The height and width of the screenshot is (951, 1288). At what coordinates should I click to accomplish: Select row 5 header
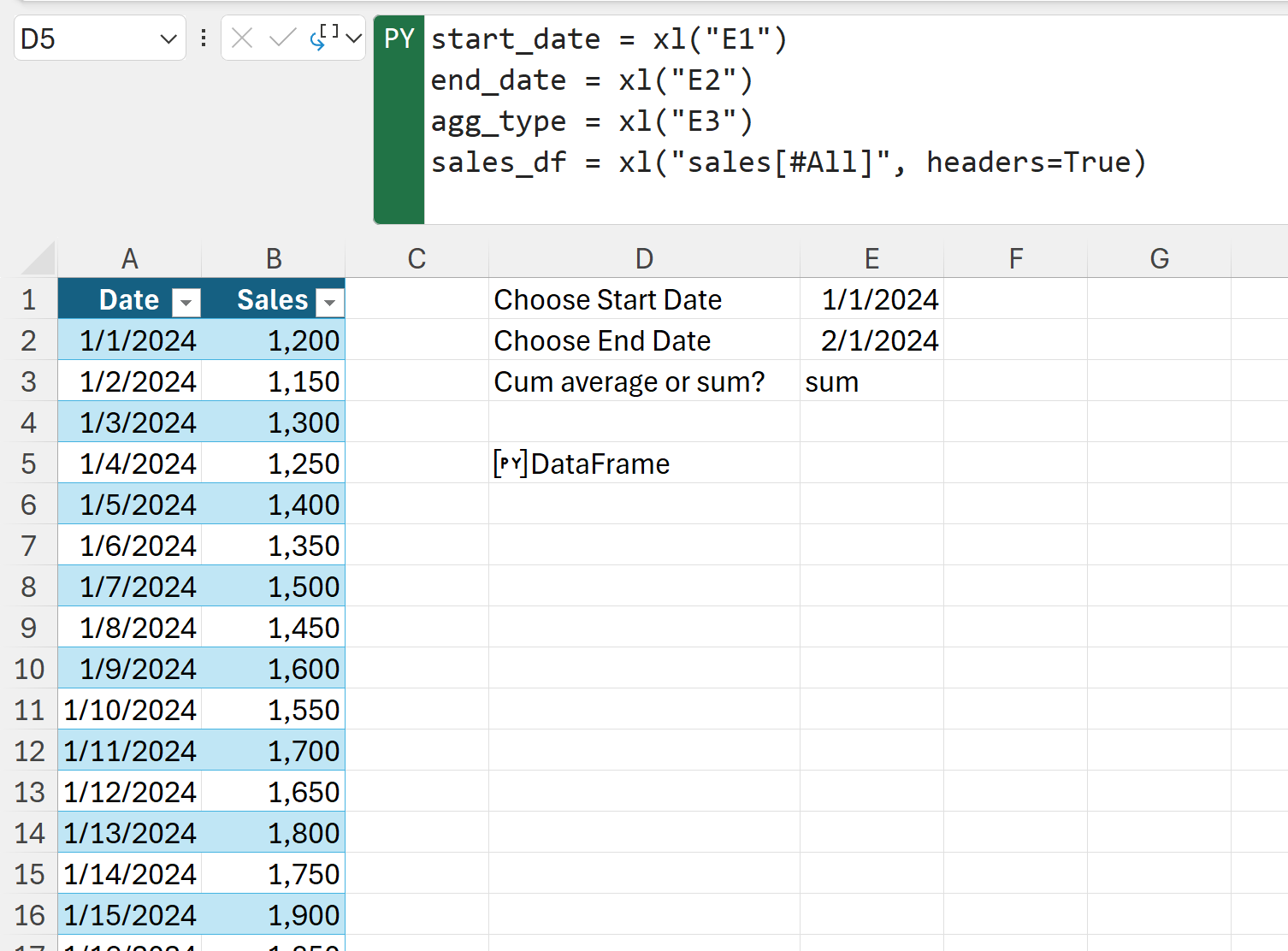pos(29,464)
